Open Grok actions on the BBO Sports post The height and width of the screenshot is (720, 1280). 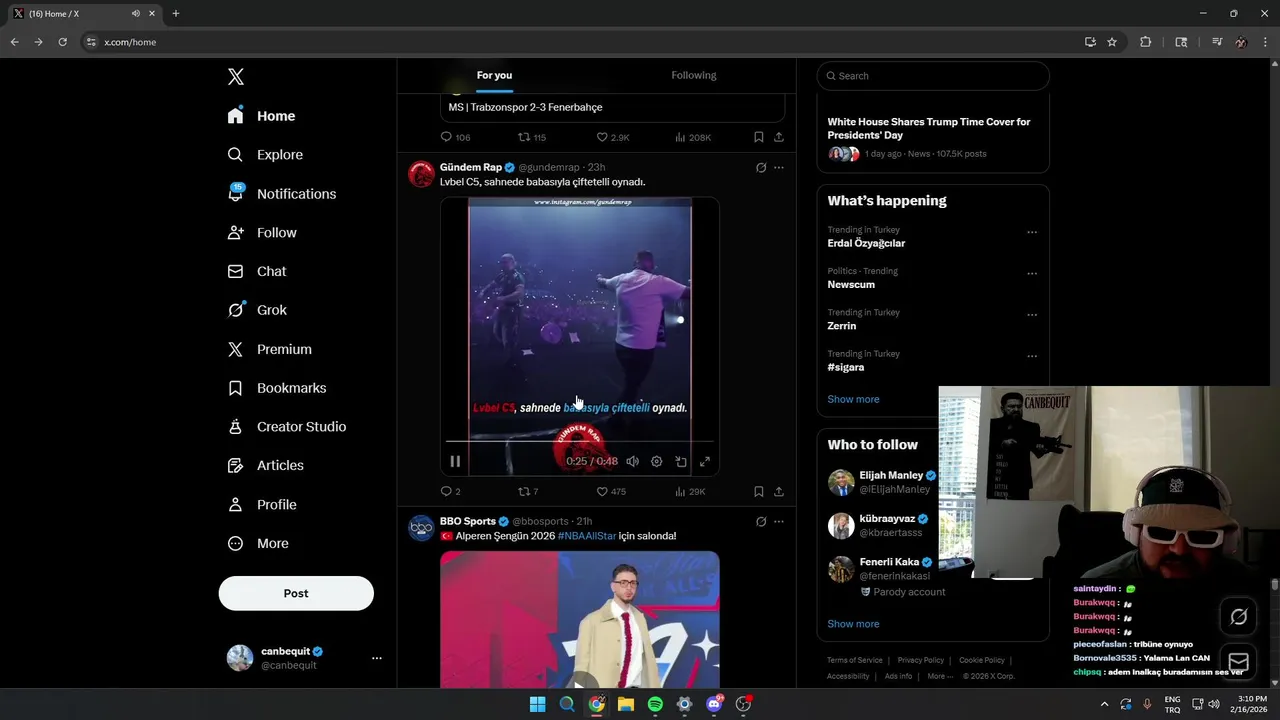click(761, 521)
